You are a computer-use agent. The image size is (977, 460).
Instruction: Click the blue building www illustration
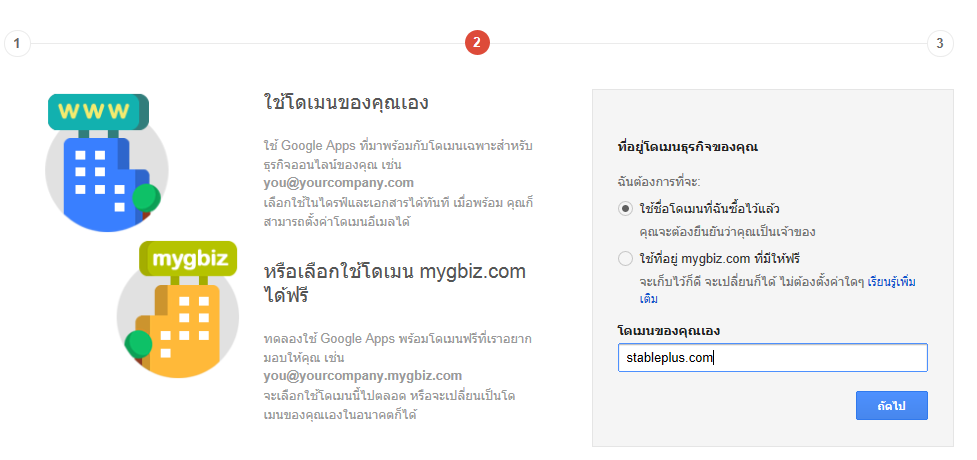pos(107,162)
